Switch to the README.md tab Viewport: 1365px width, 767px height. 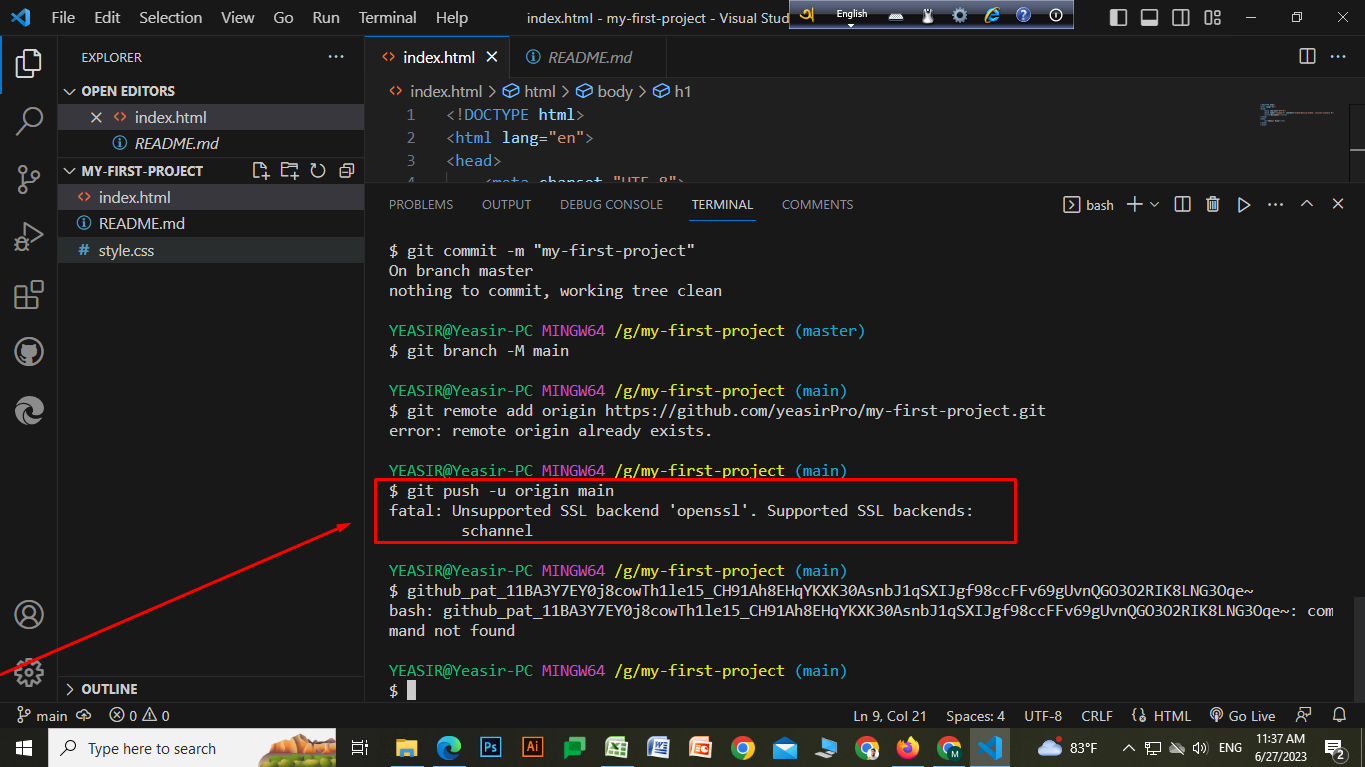(x=588, y=57)
